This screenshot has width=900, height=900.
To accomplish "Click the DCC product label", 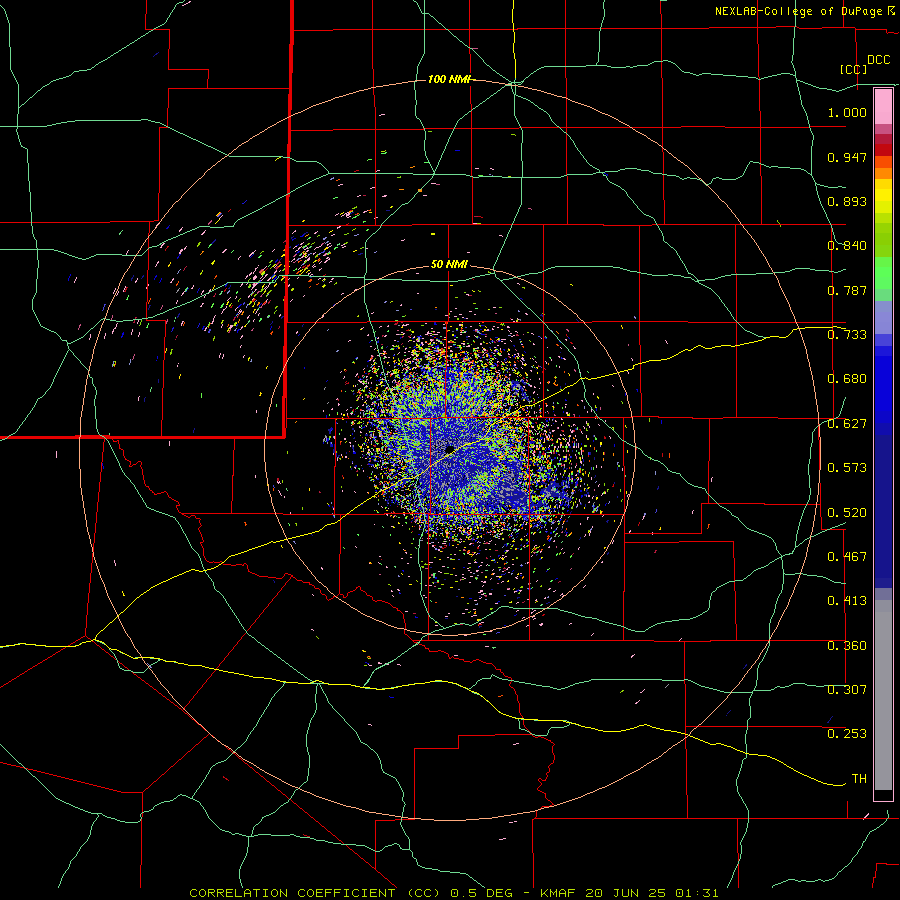I will click(x=879, y=60).
